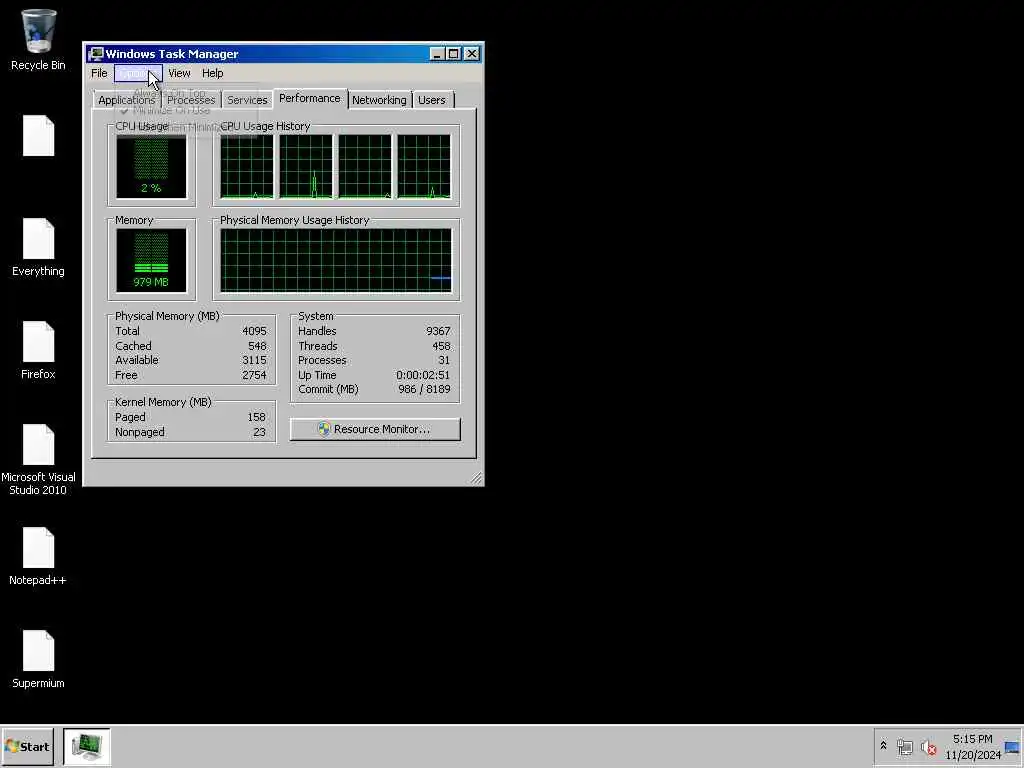Click the Physical Memory Usage History graph
This screenshot has width=1024, height=768.
(336, 261)
